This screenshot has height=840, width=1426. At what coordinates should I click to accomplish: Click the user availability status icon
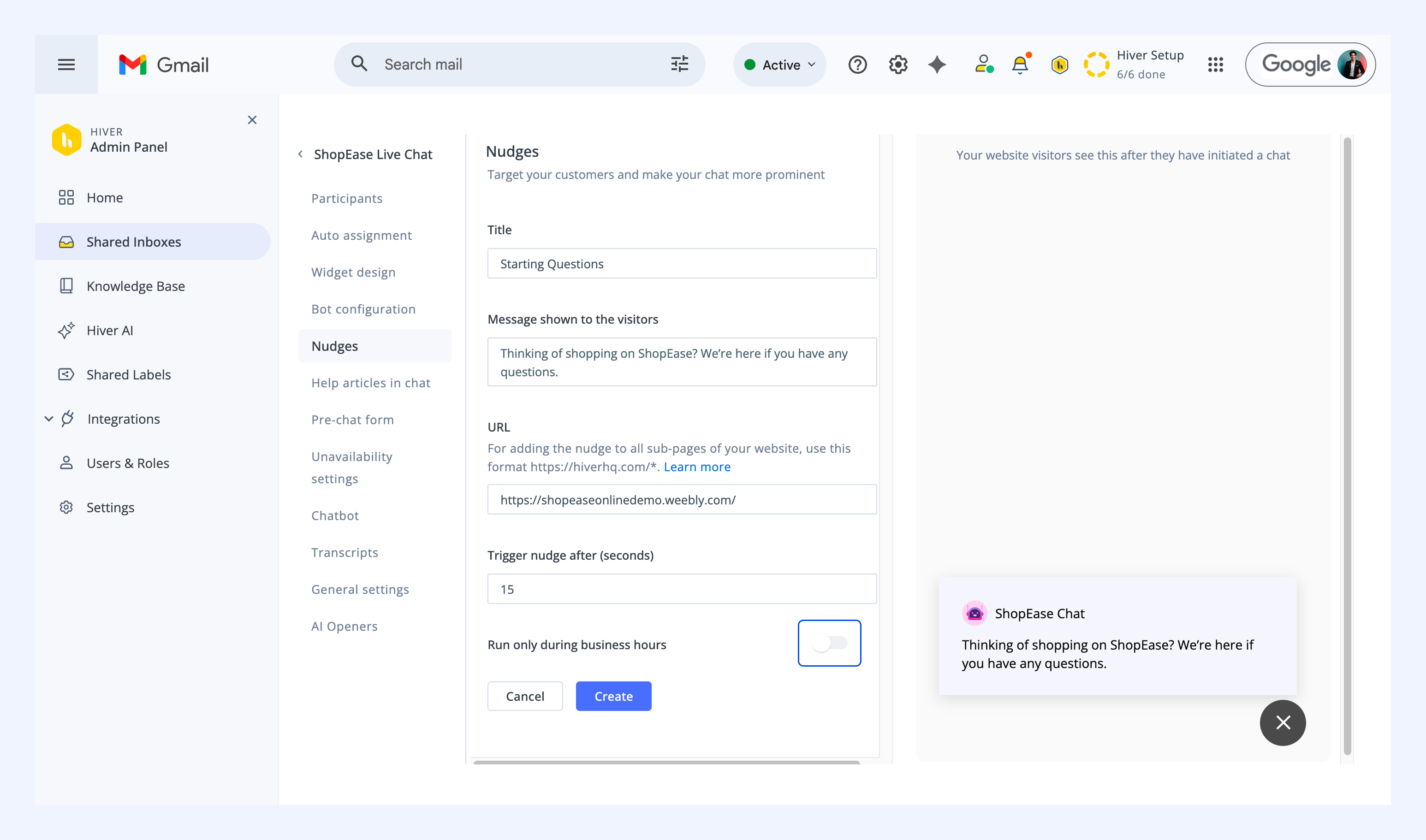click(984, 64)
